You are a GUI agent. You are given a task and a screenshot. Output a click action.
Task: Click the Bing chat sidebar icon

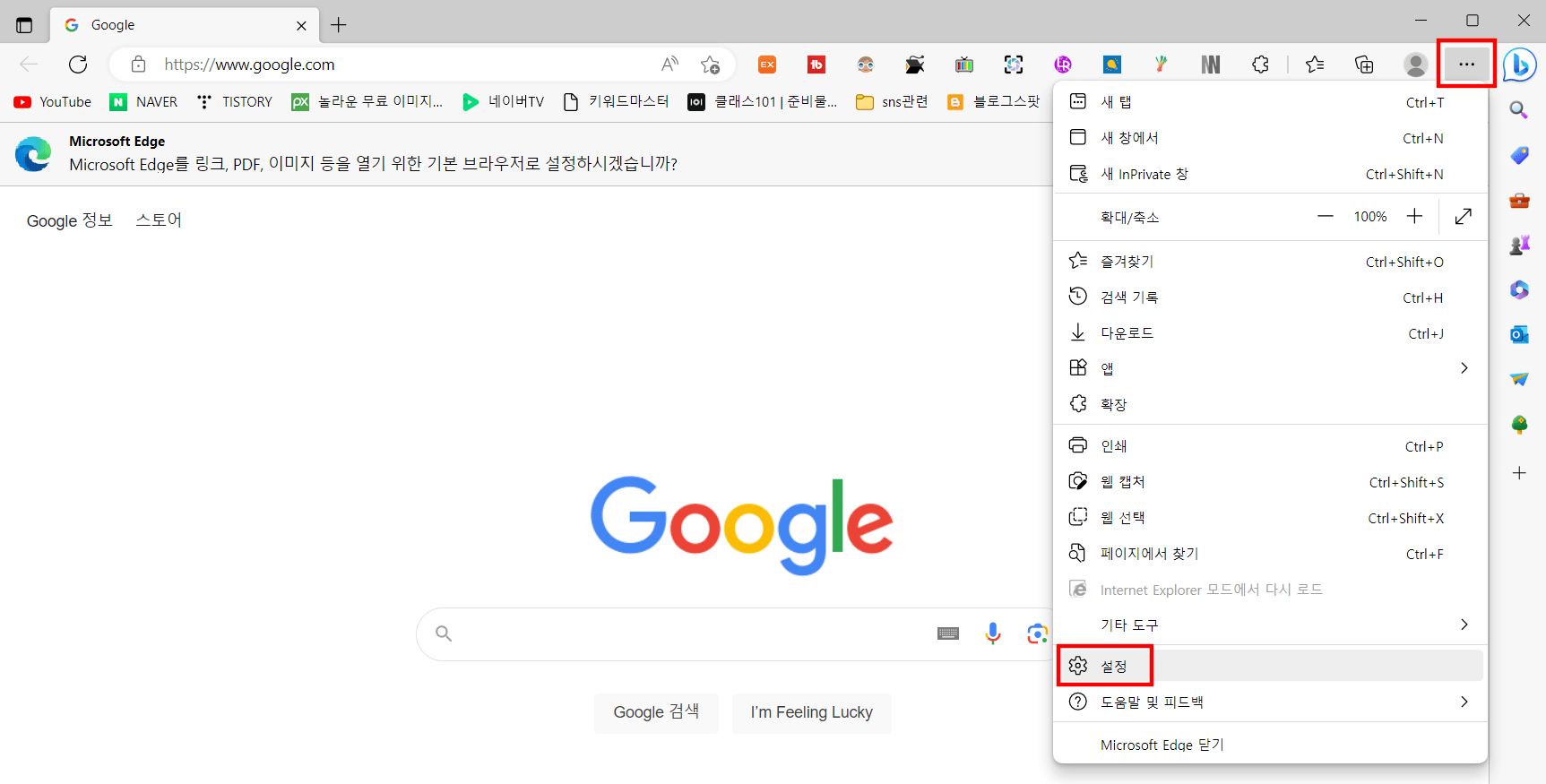(1520, 65)
